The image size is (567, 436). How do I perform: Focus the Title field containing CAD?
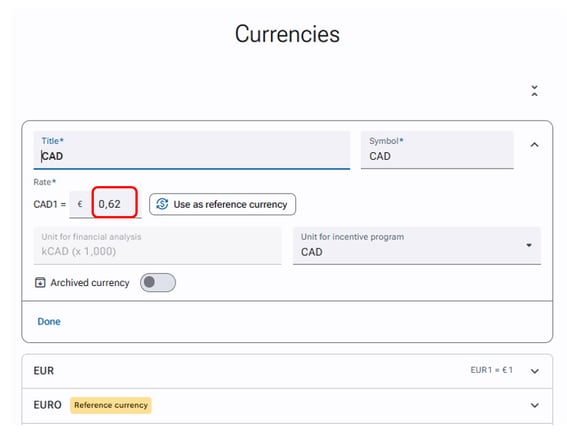coord(192,150)
